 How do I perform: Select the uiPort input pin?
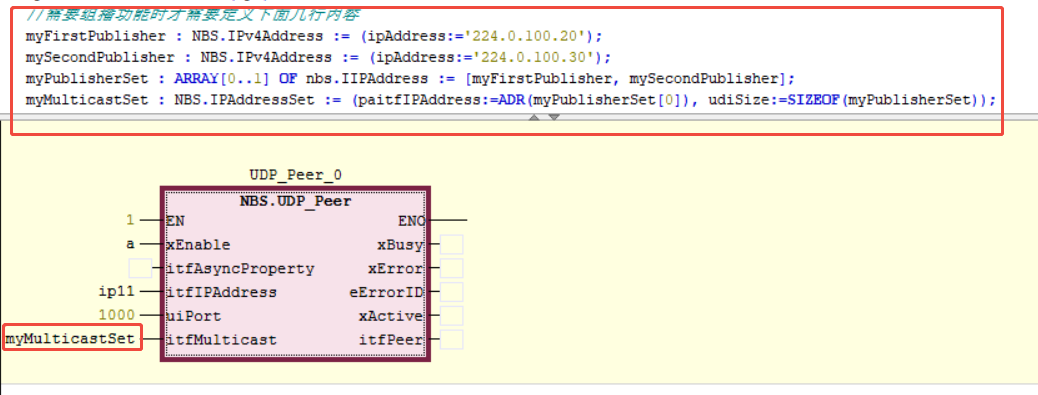[194, 316]
